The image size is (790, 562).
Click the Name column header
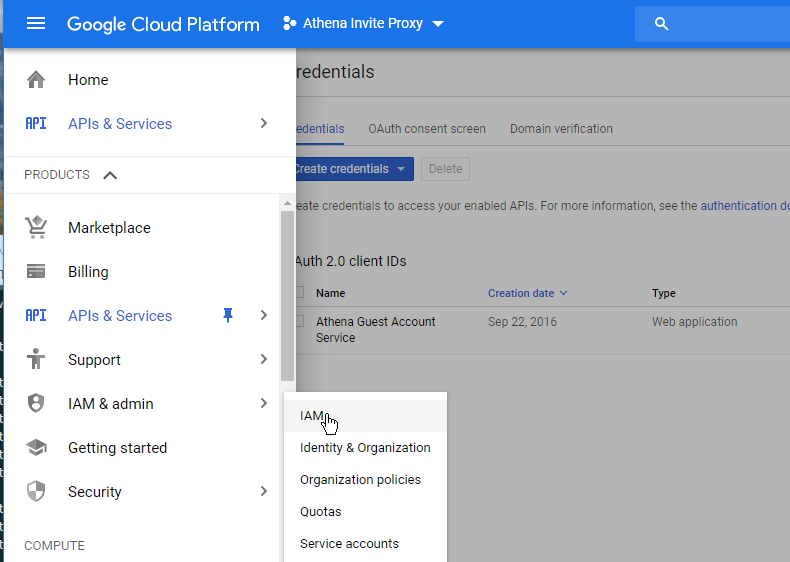(x=331, y=293)
